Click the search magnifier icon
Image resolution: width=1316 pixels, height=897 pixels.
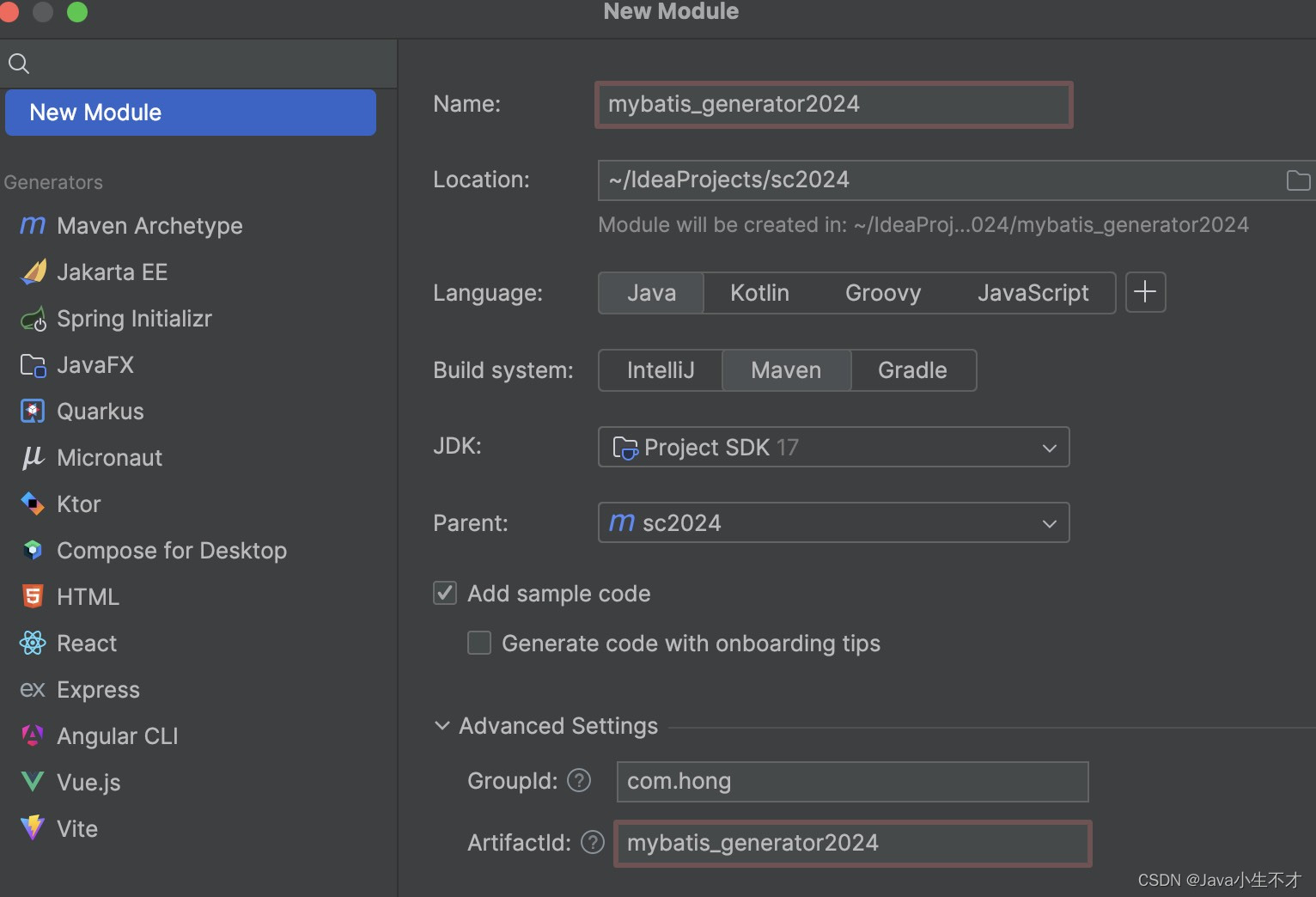point(19,64)
